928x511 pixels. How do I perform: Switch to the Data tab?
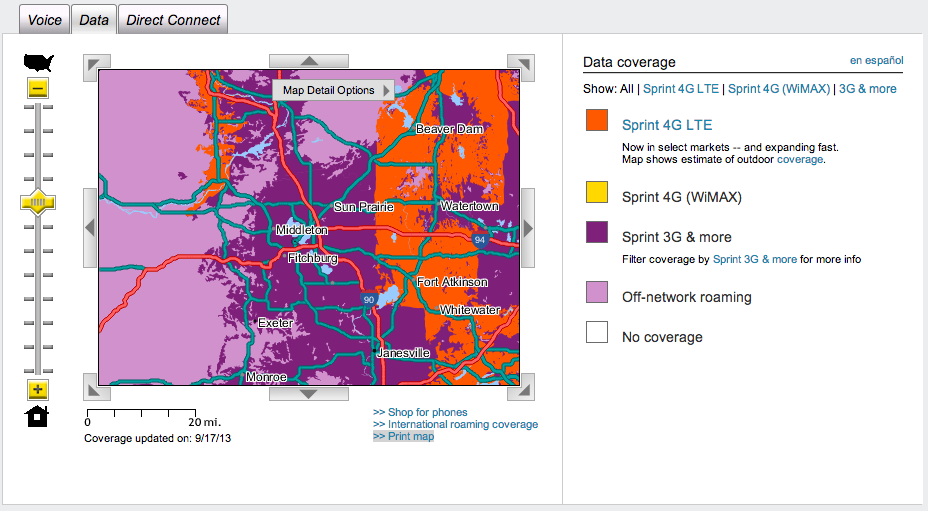click(94, 20)
